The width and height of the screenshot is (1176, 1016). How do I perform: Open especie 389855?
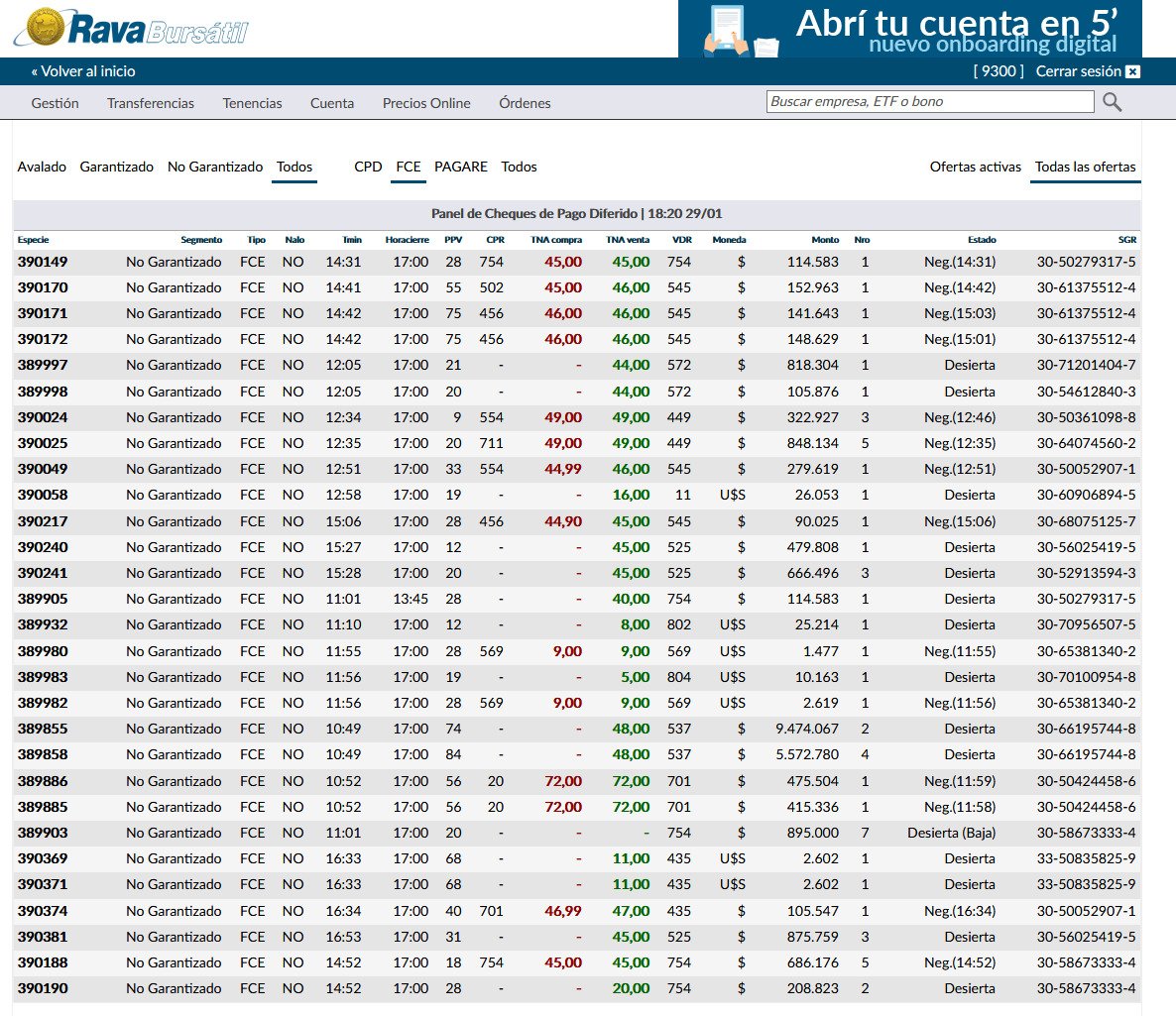click(x=42, y=729)
